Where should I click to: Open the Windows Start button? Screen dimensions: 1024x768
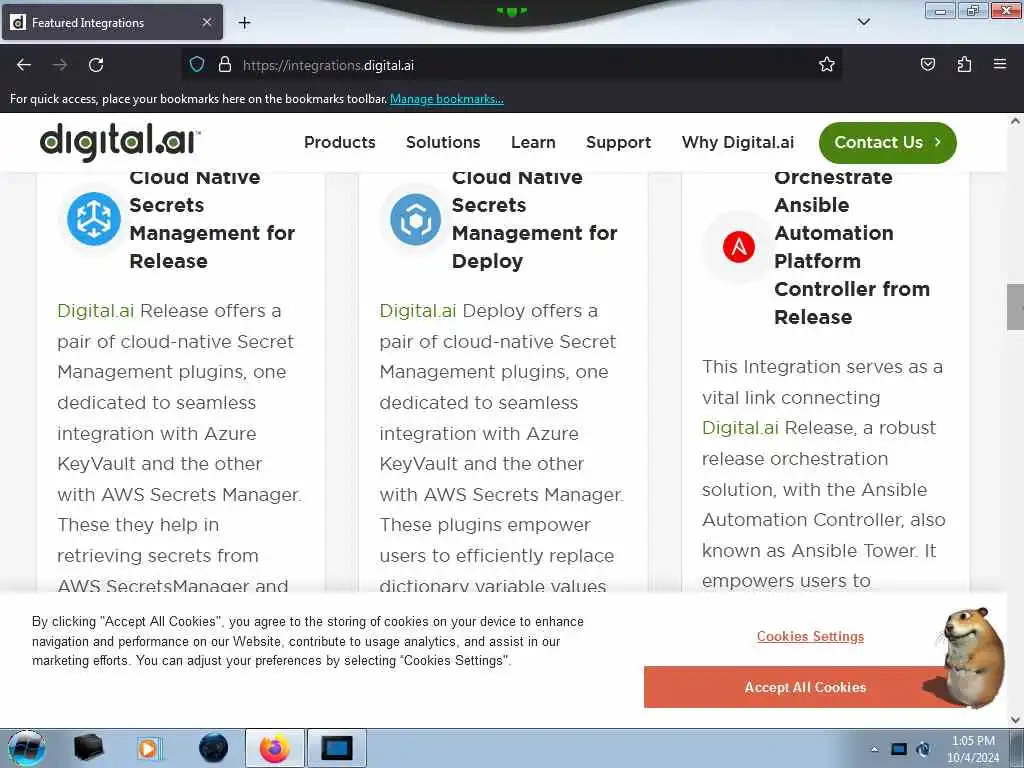pos(27,748)
